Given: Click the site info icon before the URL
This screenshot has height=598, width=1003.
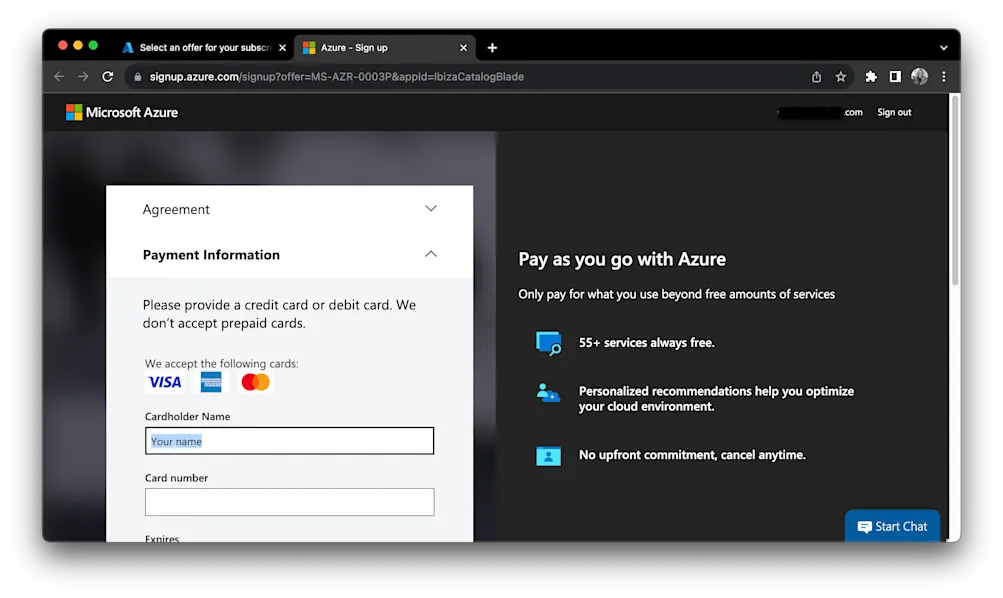Looking at the screenshot, I should tap(136, 76).
